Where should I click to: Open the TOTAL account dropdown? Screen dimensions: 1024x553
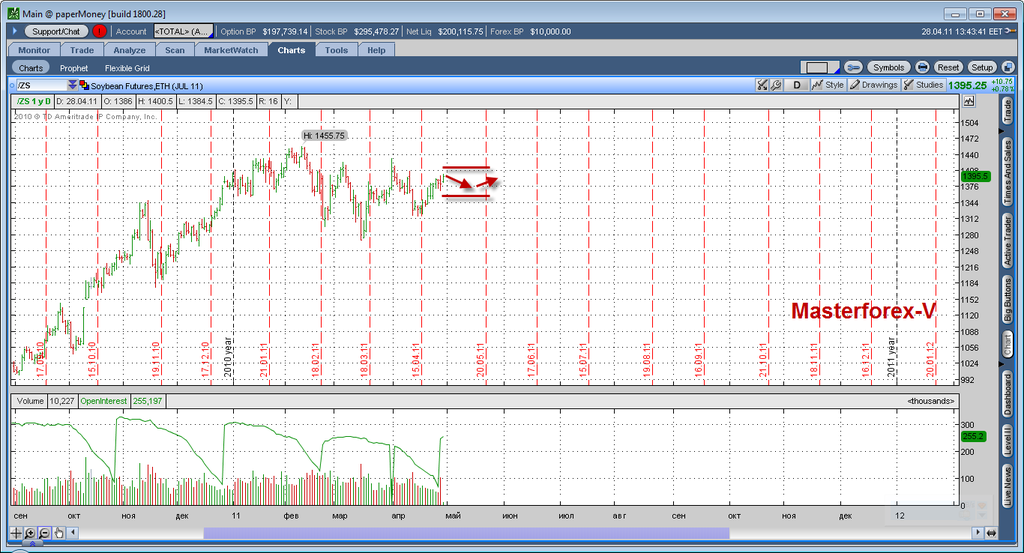(x=184, y=31)
